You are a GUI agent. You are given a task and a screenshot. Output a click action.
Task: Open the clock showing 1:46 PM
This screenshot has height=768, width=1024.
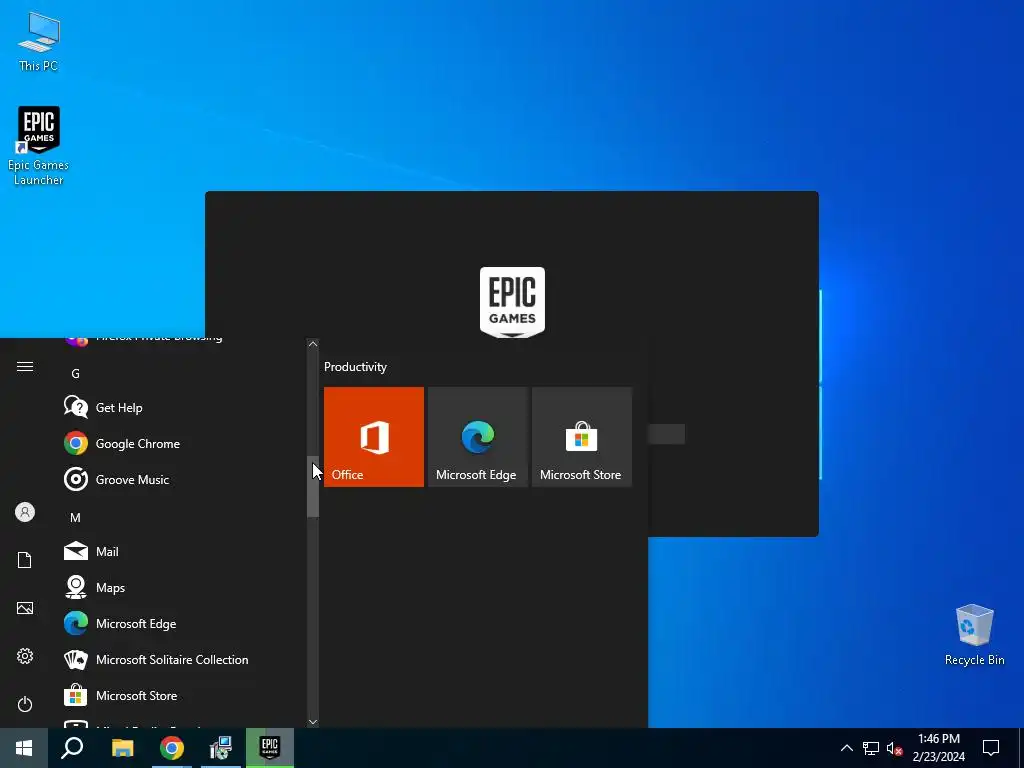pyautogui.click(x=938, y=748)
